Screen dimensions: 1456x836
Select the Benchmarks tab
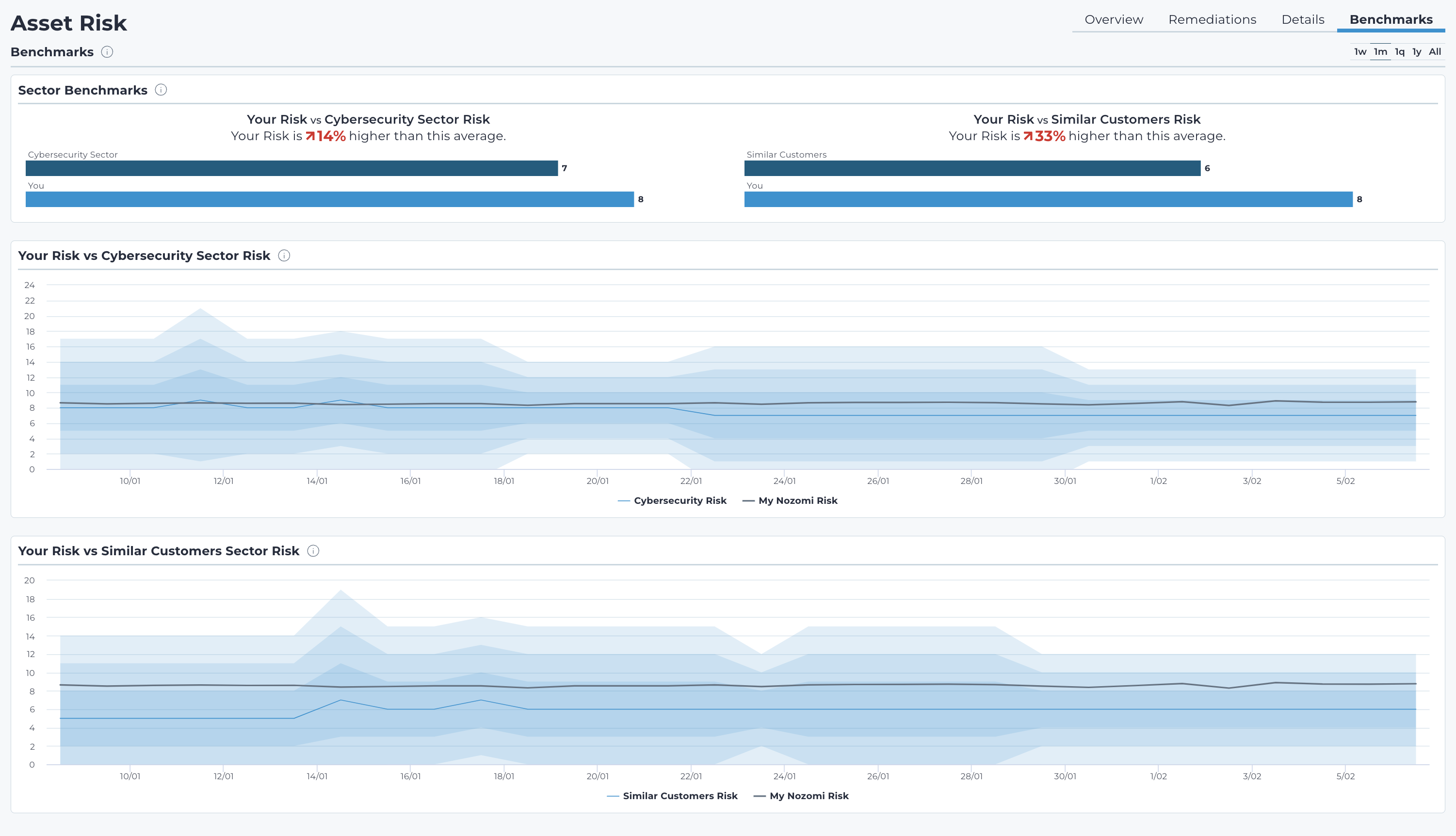pyautogui.click(x=1391, y=19)
